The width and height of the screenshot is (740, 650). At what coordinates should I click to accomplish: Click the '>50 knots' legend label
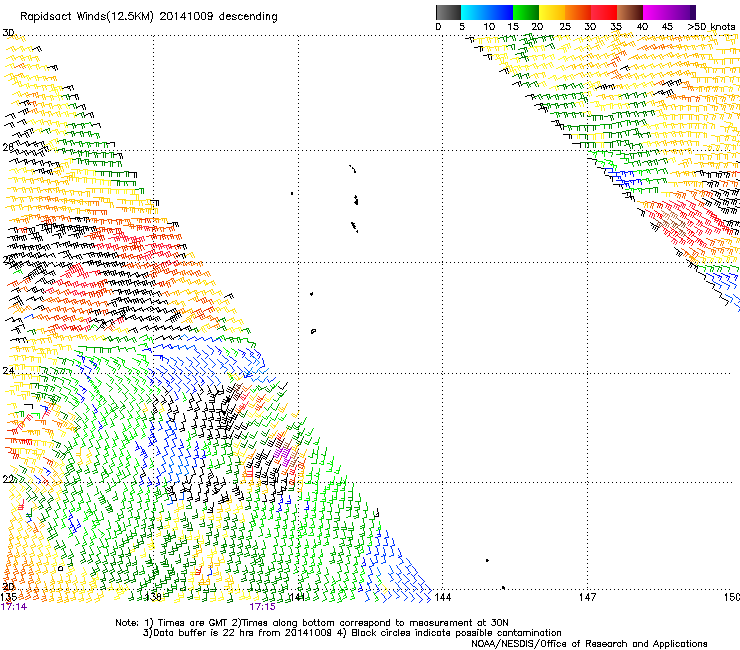point(711,27)
